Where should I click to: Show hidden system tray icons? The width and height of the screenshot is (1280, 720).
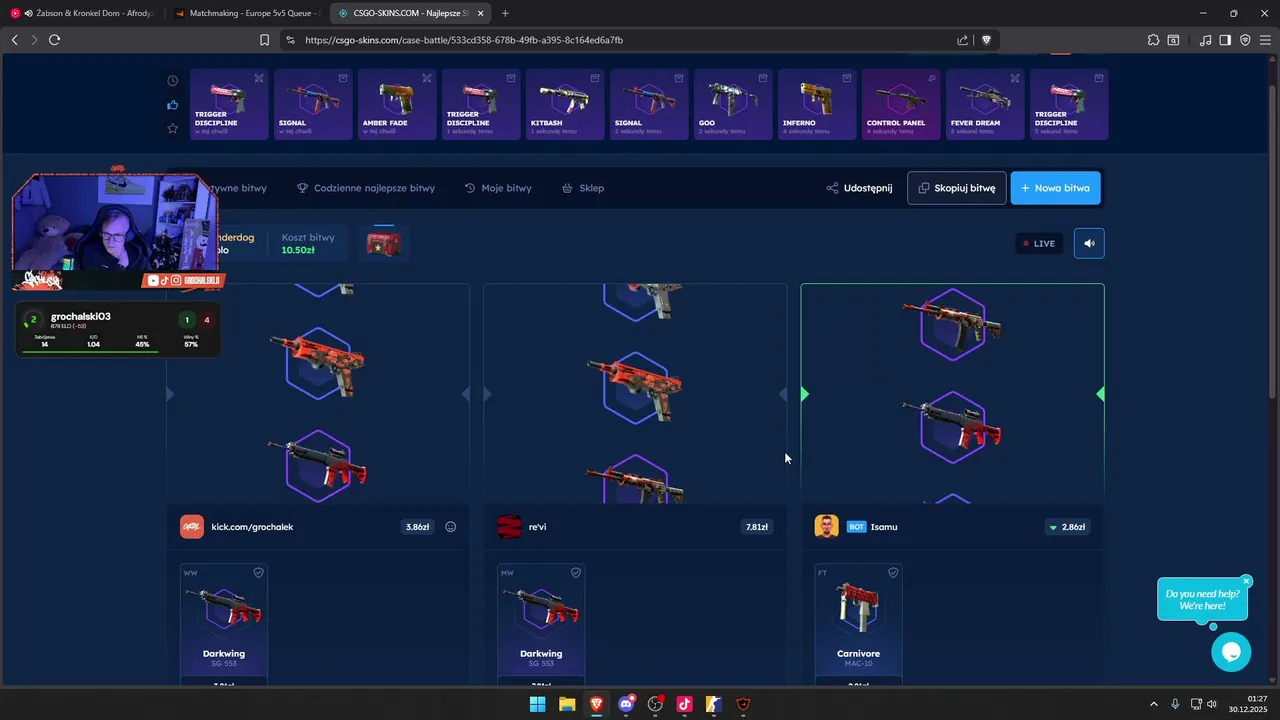point(1153,704)
